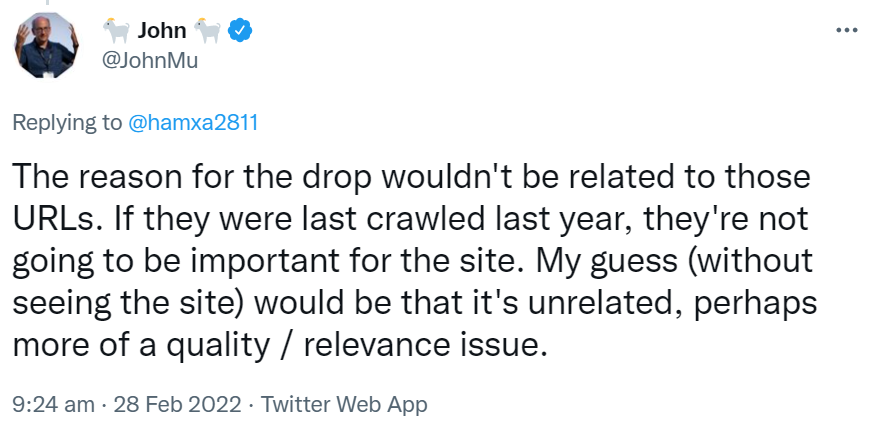
Task: Open the tweet's three-dot more options menu
Action: point(846,30)
